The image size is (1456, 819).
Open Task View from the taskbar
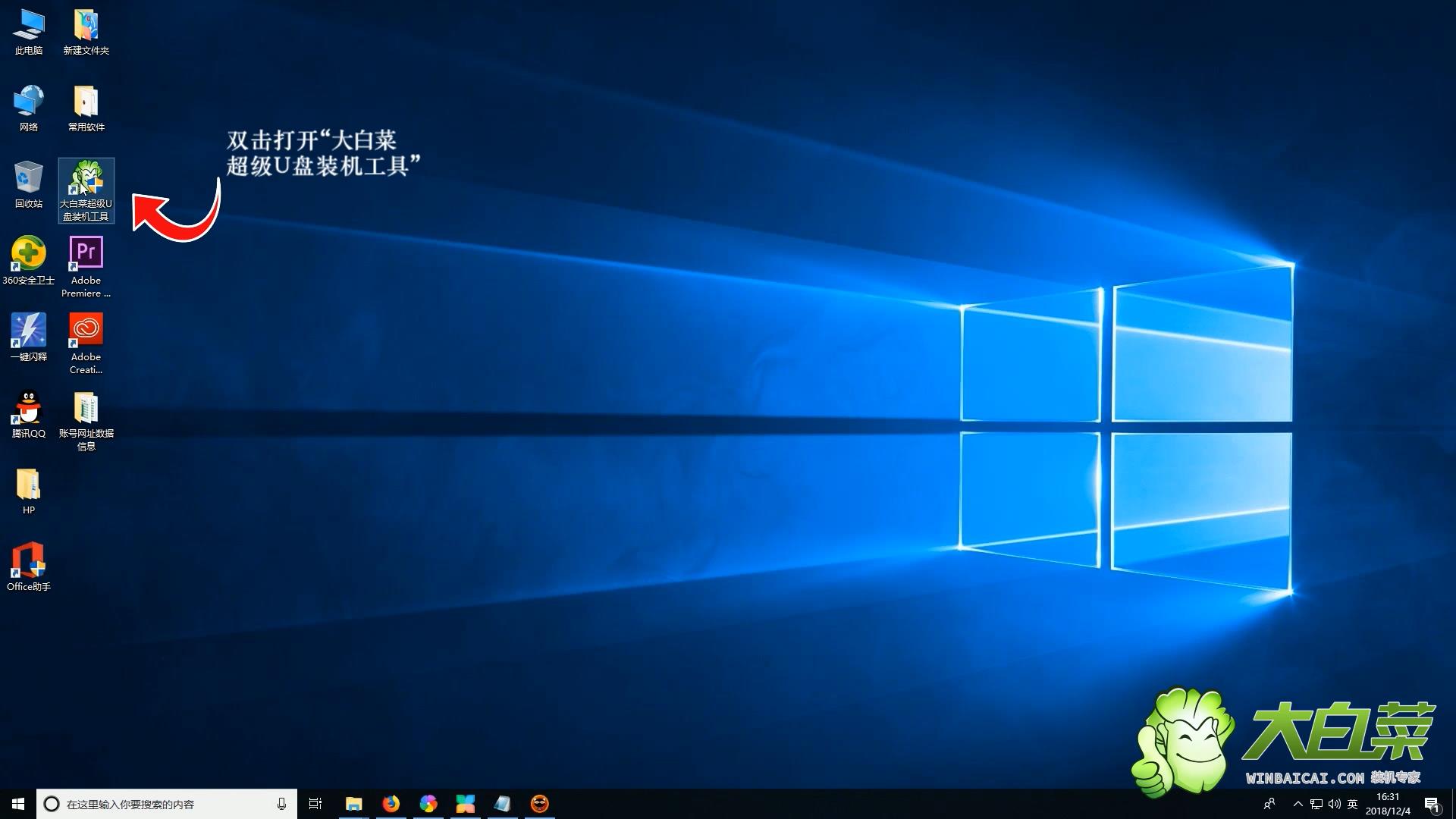pos(315,804)
